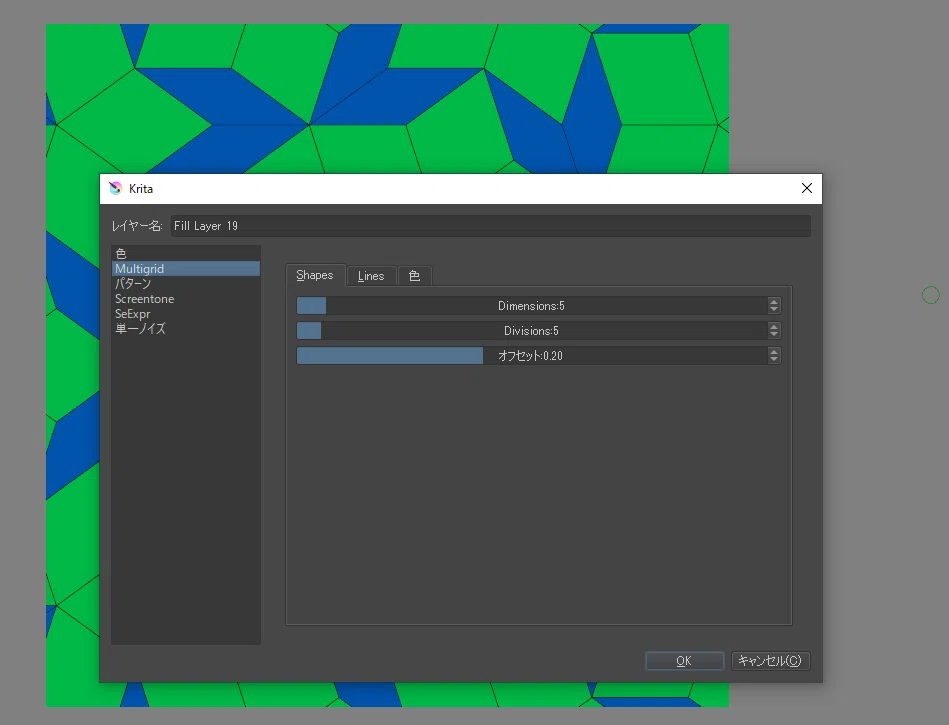Viewport: 949px width, 725px height.
Task: Increase Divisions with the up arrow
Action: tap(774, 326)
